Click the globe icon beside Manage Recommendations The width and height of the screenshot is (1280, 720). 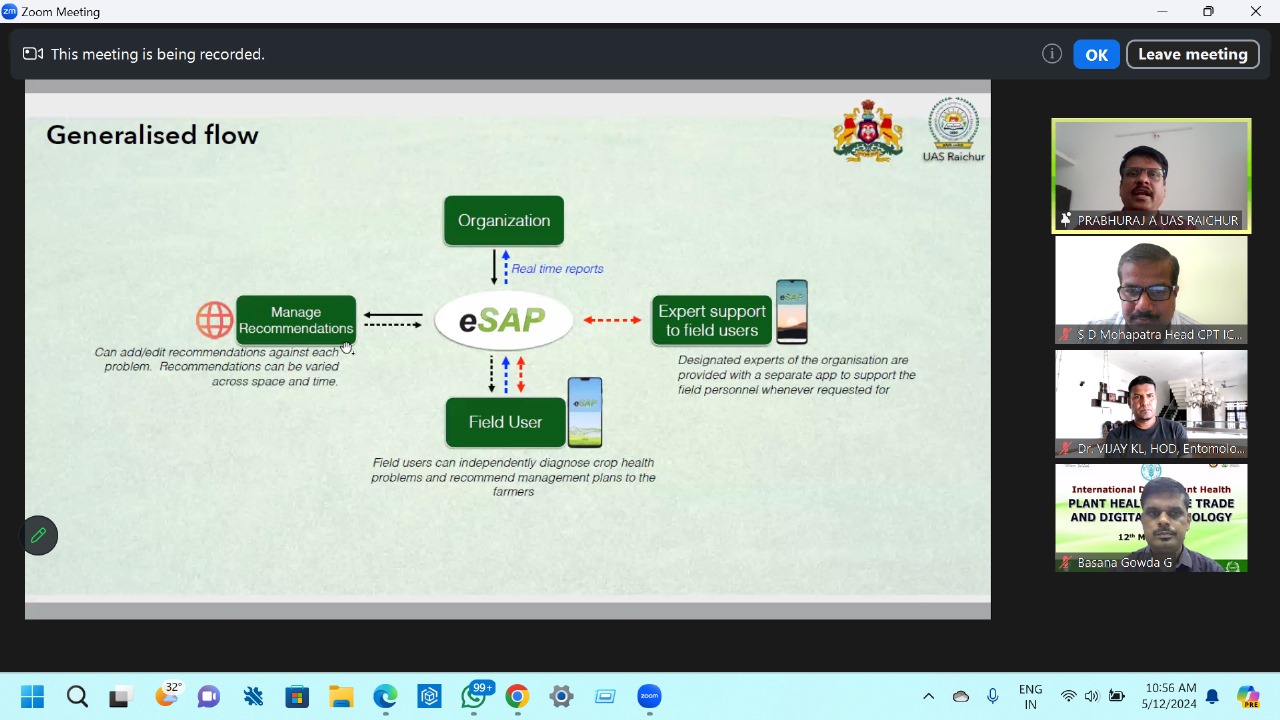pos(214,320)
